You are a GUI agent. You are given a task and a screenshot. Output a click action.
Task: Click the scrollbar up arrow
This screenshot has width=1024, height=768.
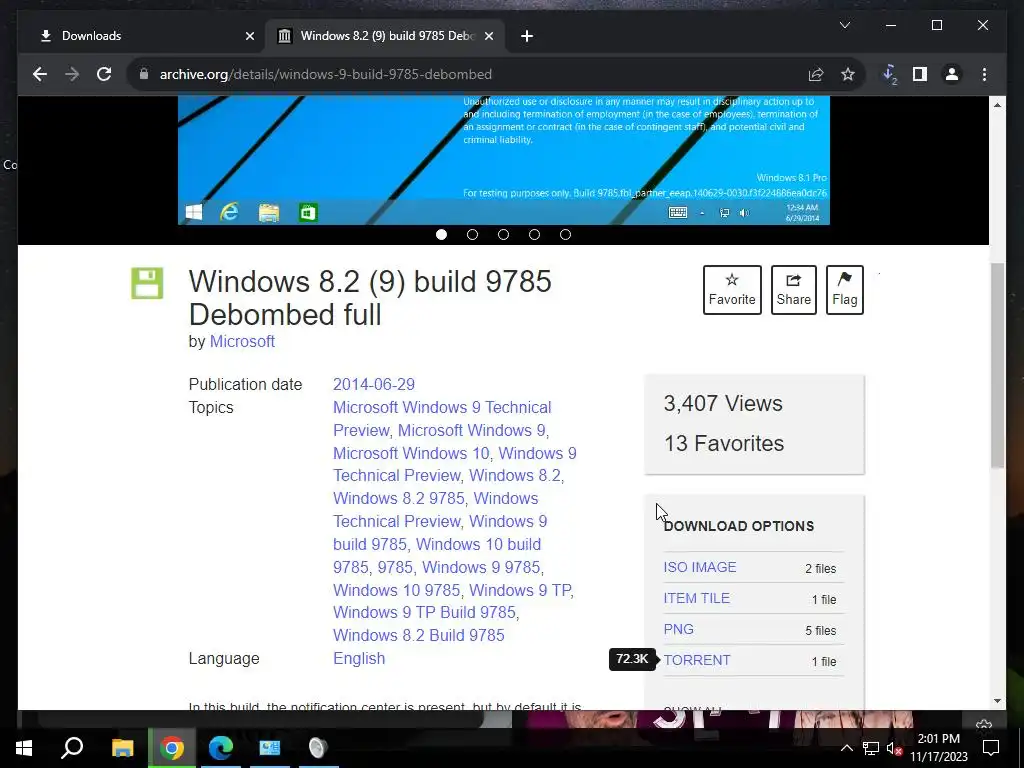[x=997, y=105]
